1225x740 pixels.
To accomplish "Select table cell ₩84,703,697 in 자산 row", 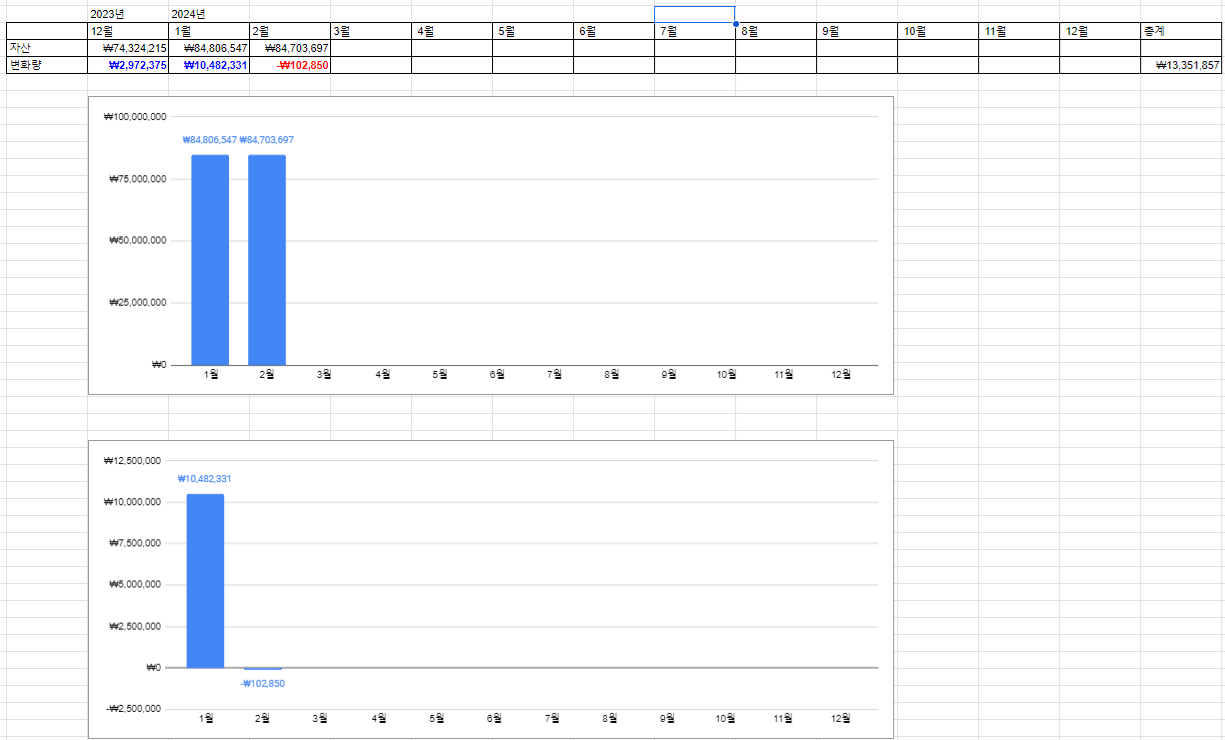I will click(x=290, y=48).
